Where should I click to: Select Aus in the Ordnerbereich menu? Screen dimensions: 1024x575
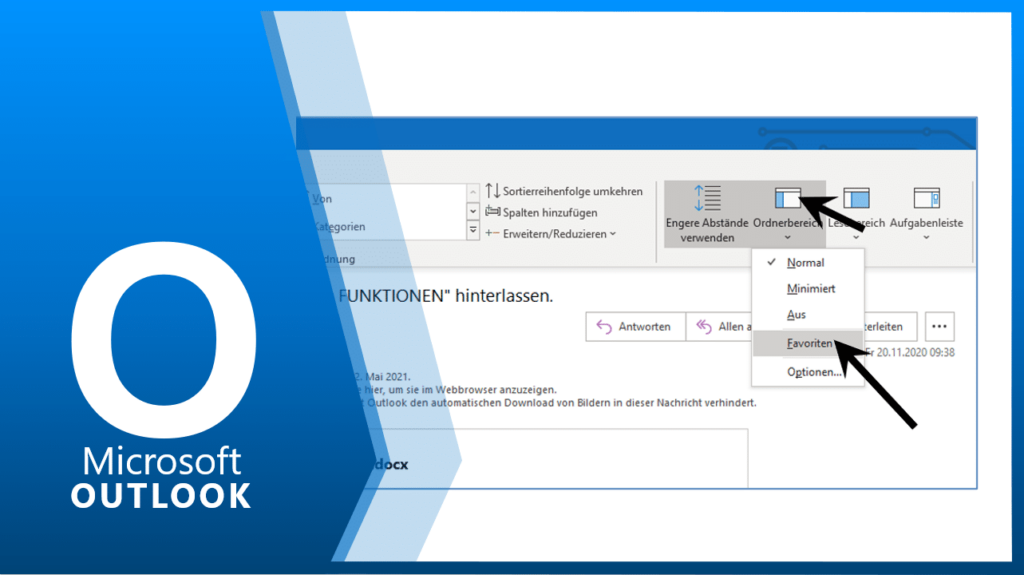(x=808, y=315)
